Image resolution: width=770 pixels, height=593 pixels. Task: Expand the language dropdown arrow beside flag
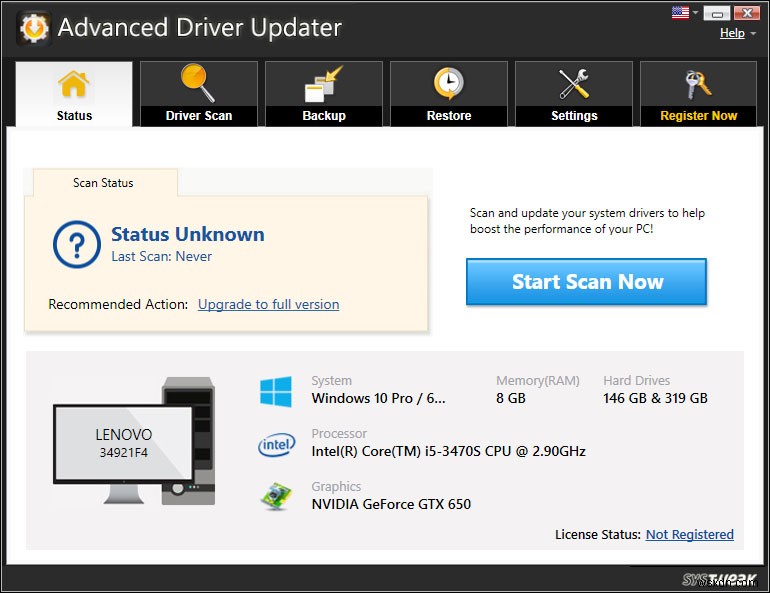pos(695,14)
